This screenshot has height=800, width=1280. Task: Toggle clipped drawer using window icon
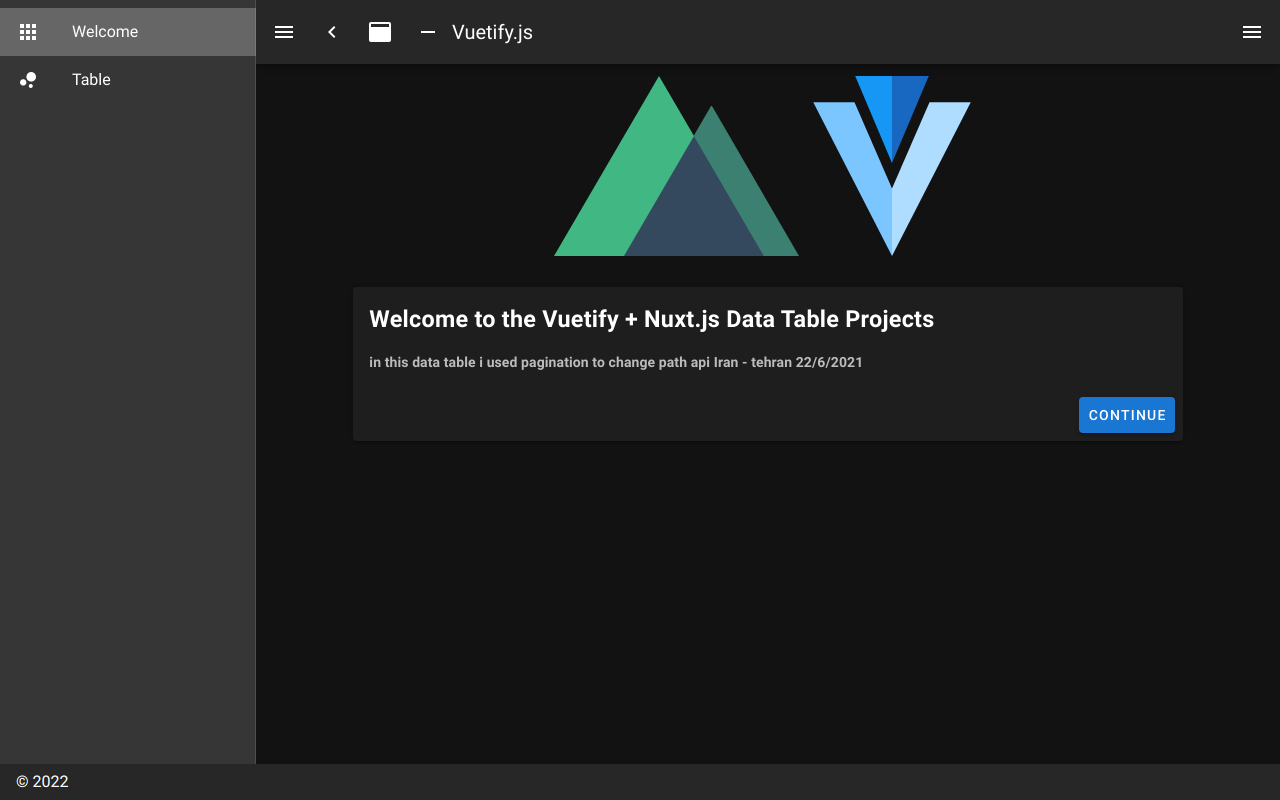[380, 32]
